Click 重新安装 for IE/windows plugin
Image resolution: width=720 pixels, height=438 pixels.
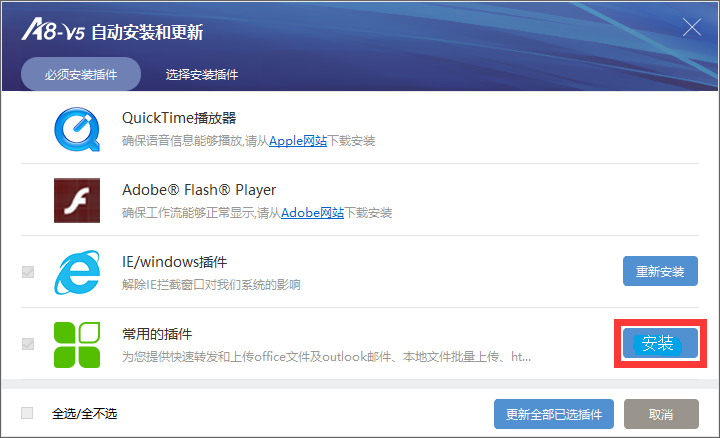(x=660, y=271)
